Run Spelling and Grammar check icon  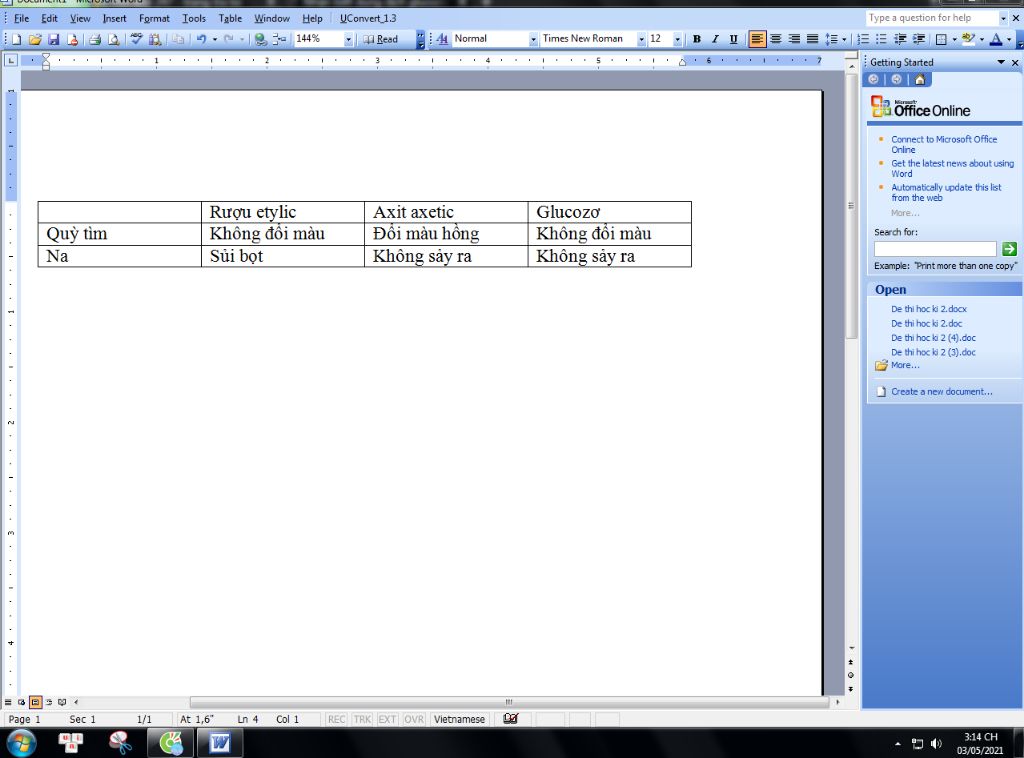pyautogui.click(x=136, y=39)
